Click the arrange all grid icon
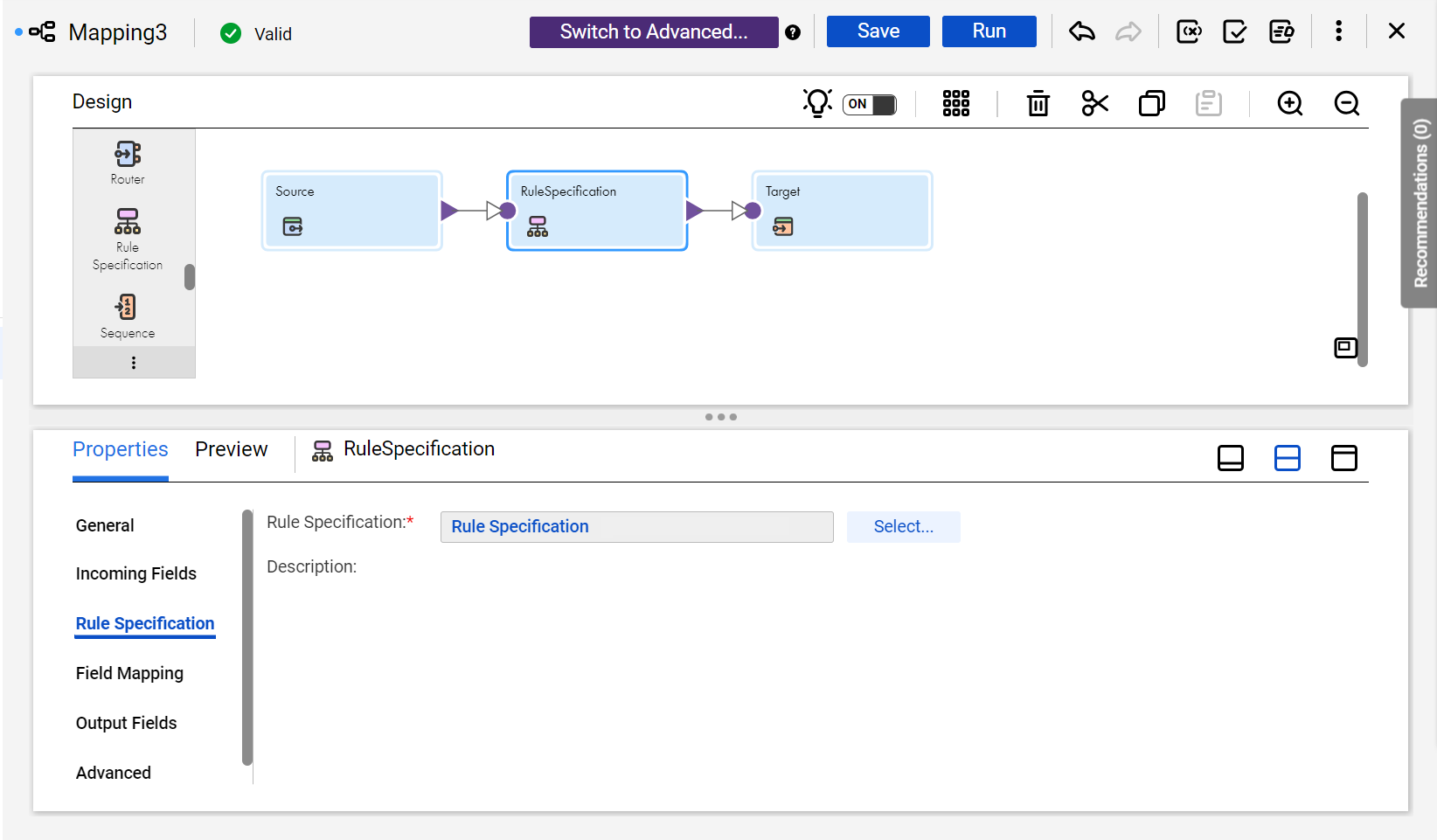Image resolution: width=1437 pixels, height=840 pixels. (956, 103)
